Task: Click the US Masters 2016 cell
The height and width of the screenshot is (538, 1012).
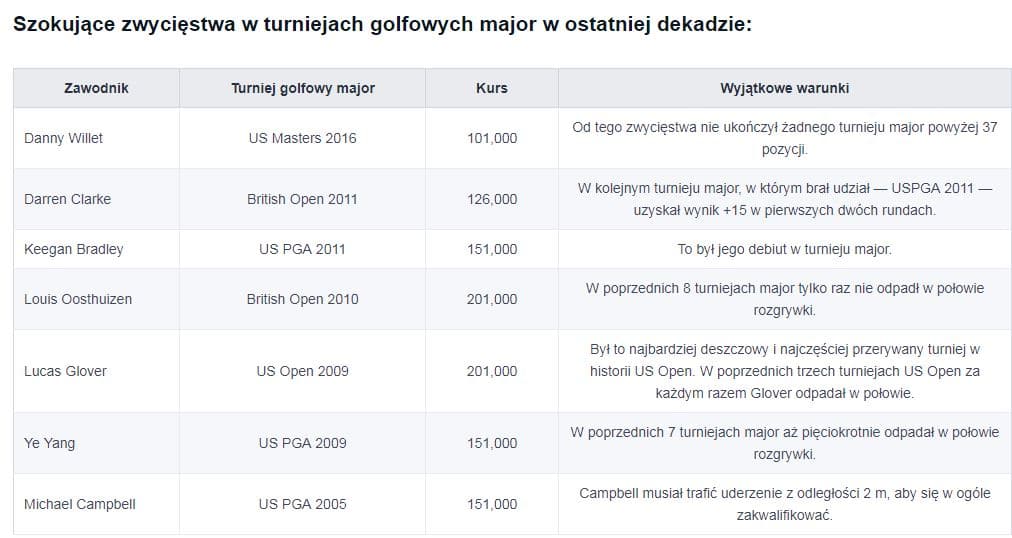Action: [x=302, y=138]
